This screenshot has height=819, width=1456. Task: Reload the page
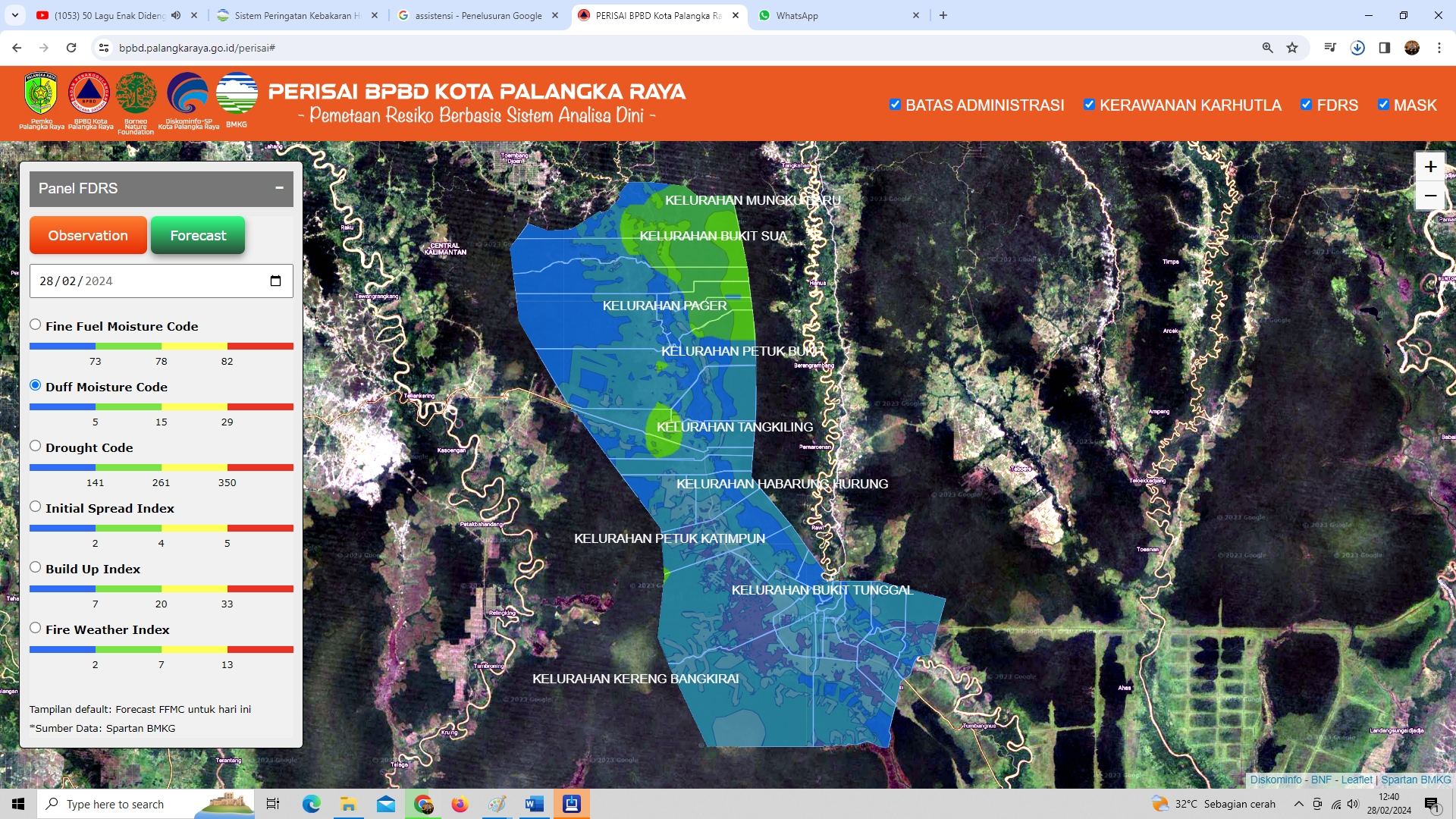[x=71, y=48]
